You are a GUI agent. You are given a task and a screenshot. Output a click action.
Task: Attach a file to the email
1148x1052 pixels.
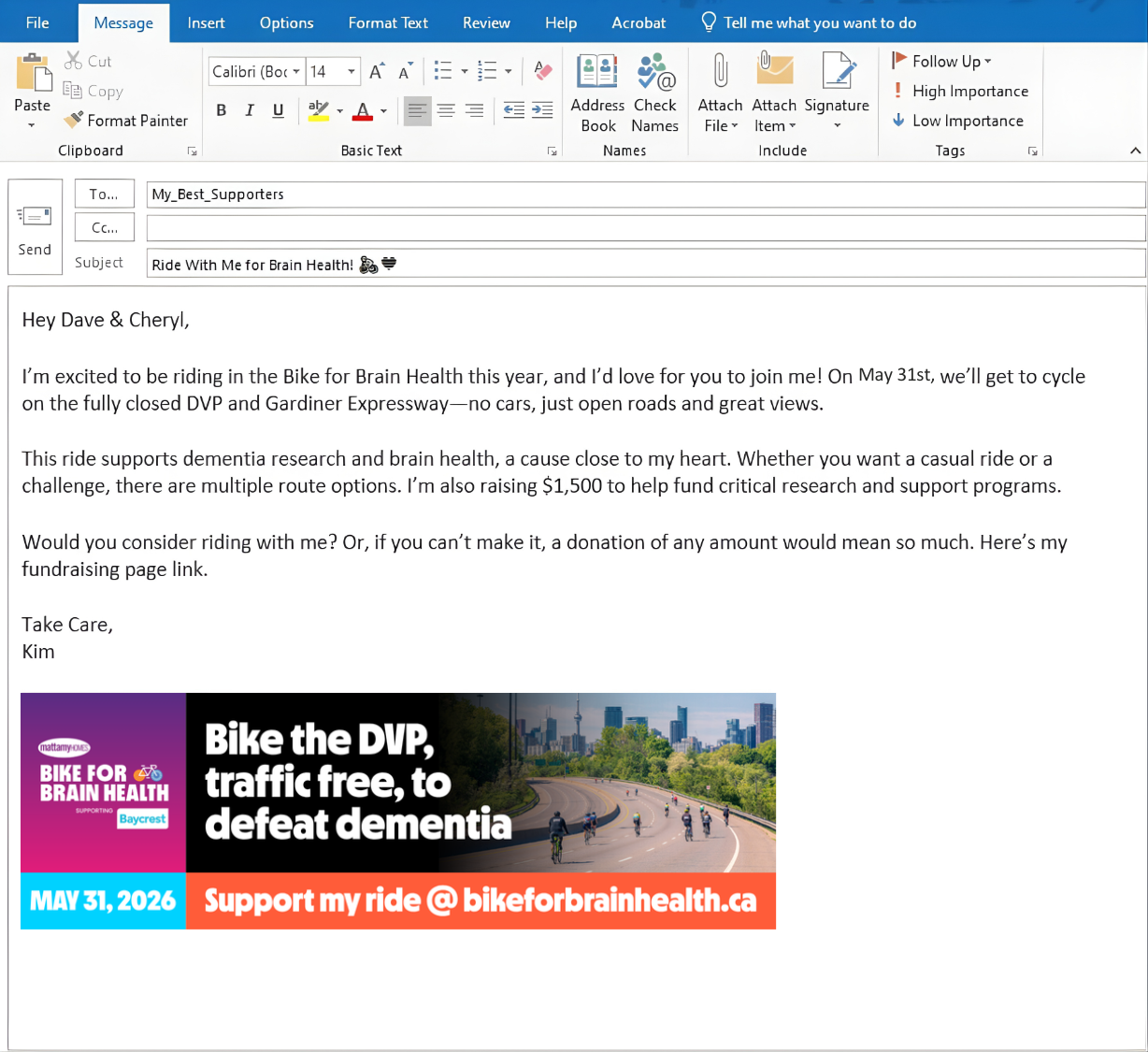pos(719,93)
